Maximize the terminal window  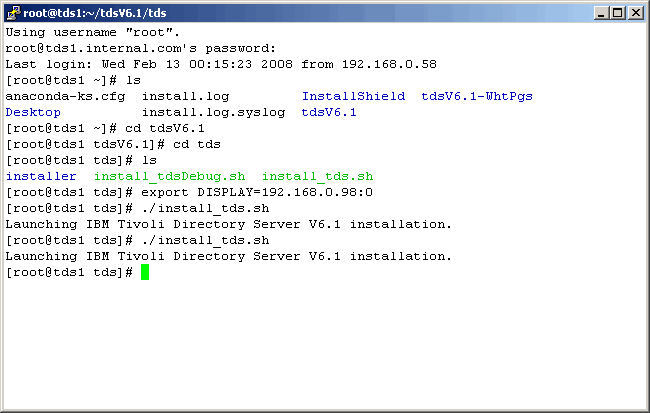pos(617,12)
